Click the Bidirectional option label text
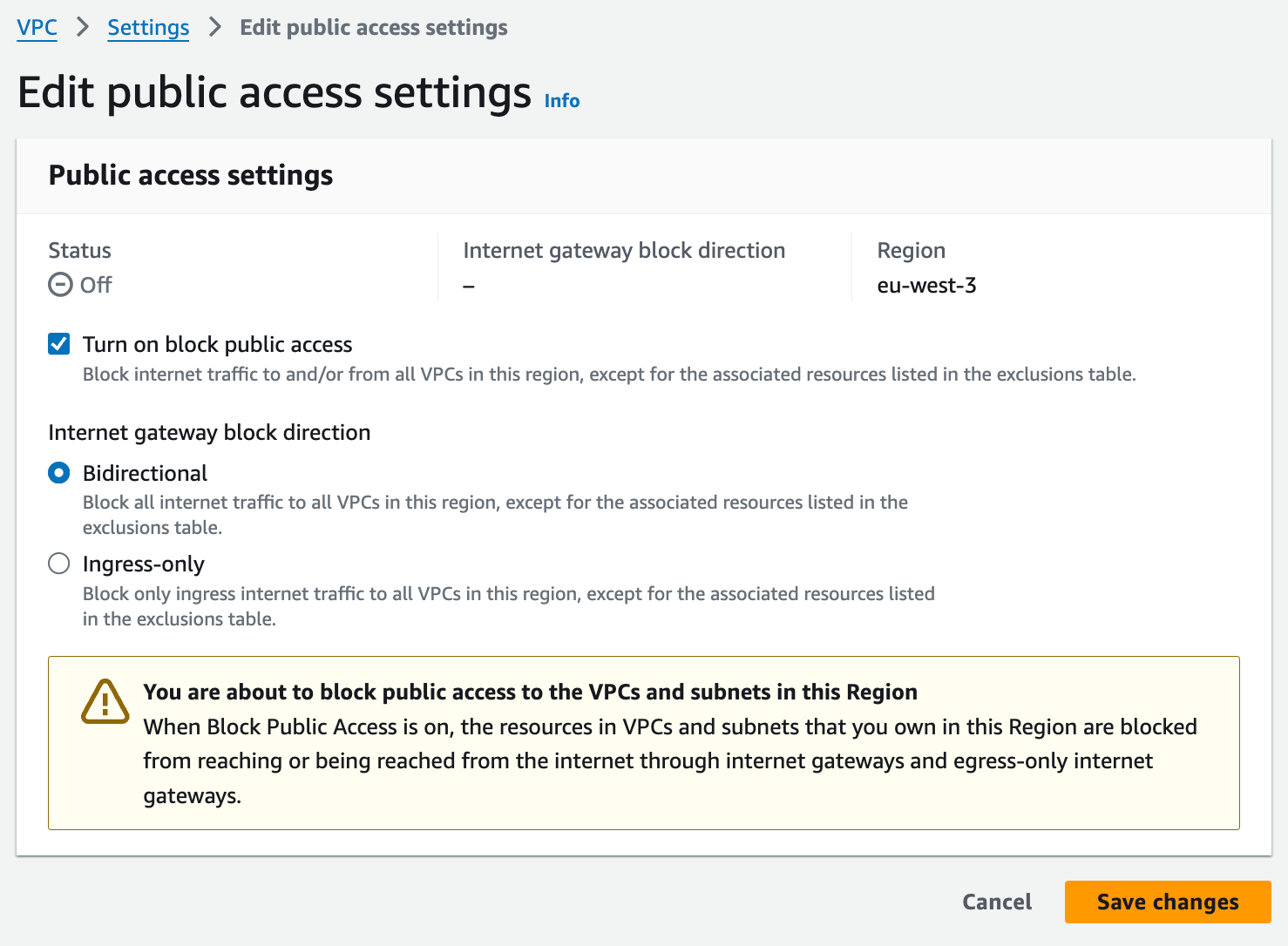The image size is (1288, 946). pos(145,473)
